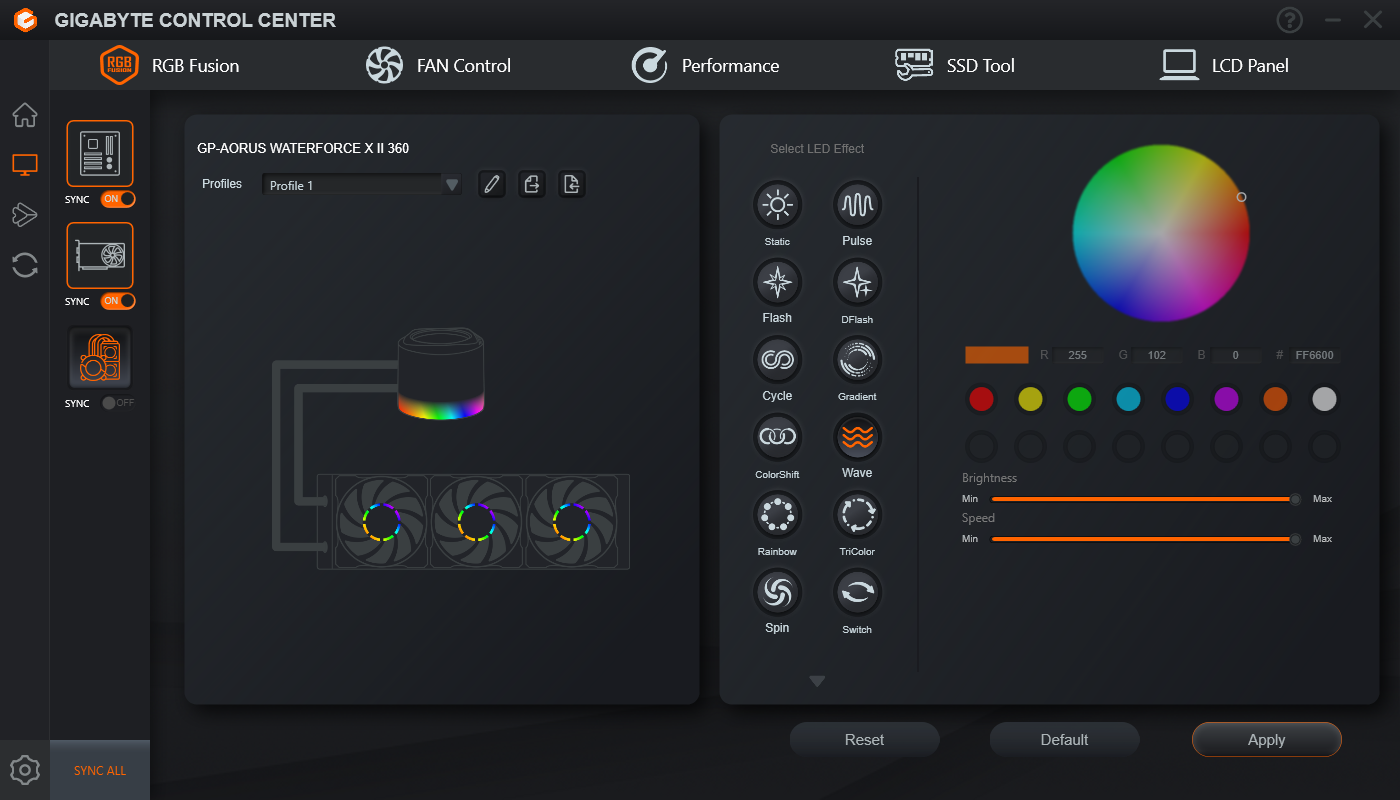
Task: Click the G value field
Action: (1157, 355)
